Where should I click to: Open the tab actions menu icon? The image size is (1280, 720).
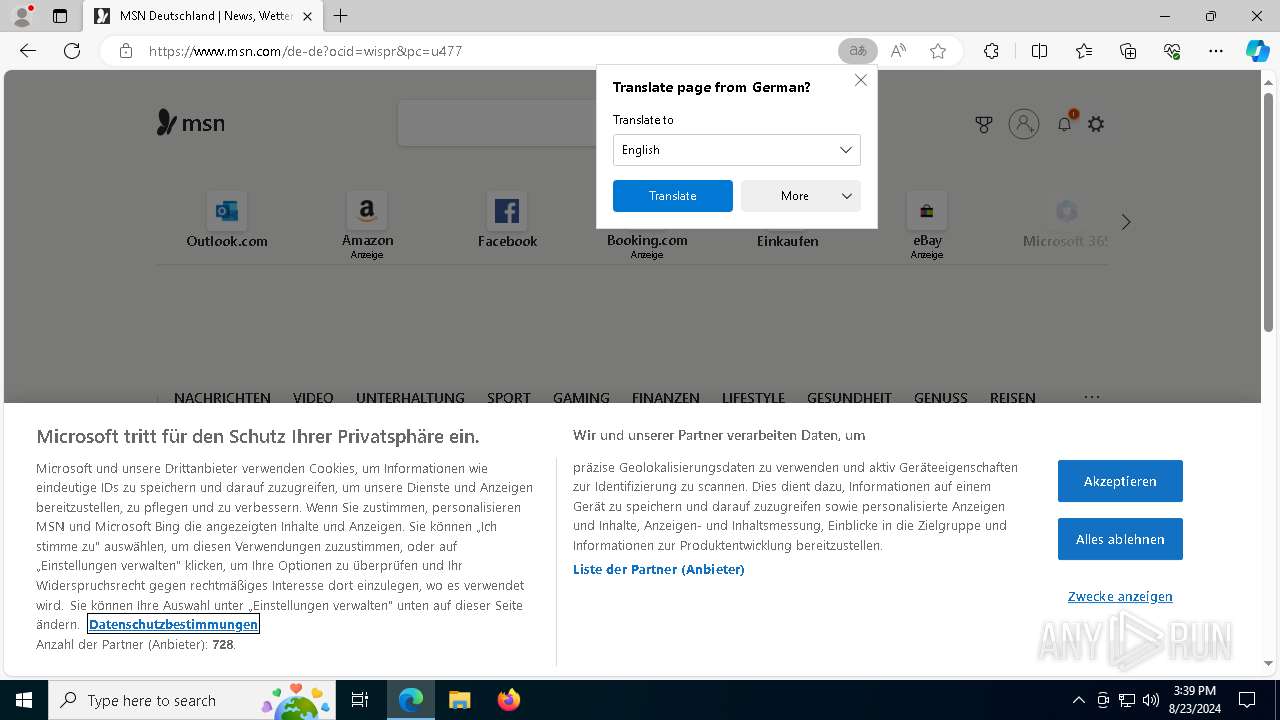[60, 16]
